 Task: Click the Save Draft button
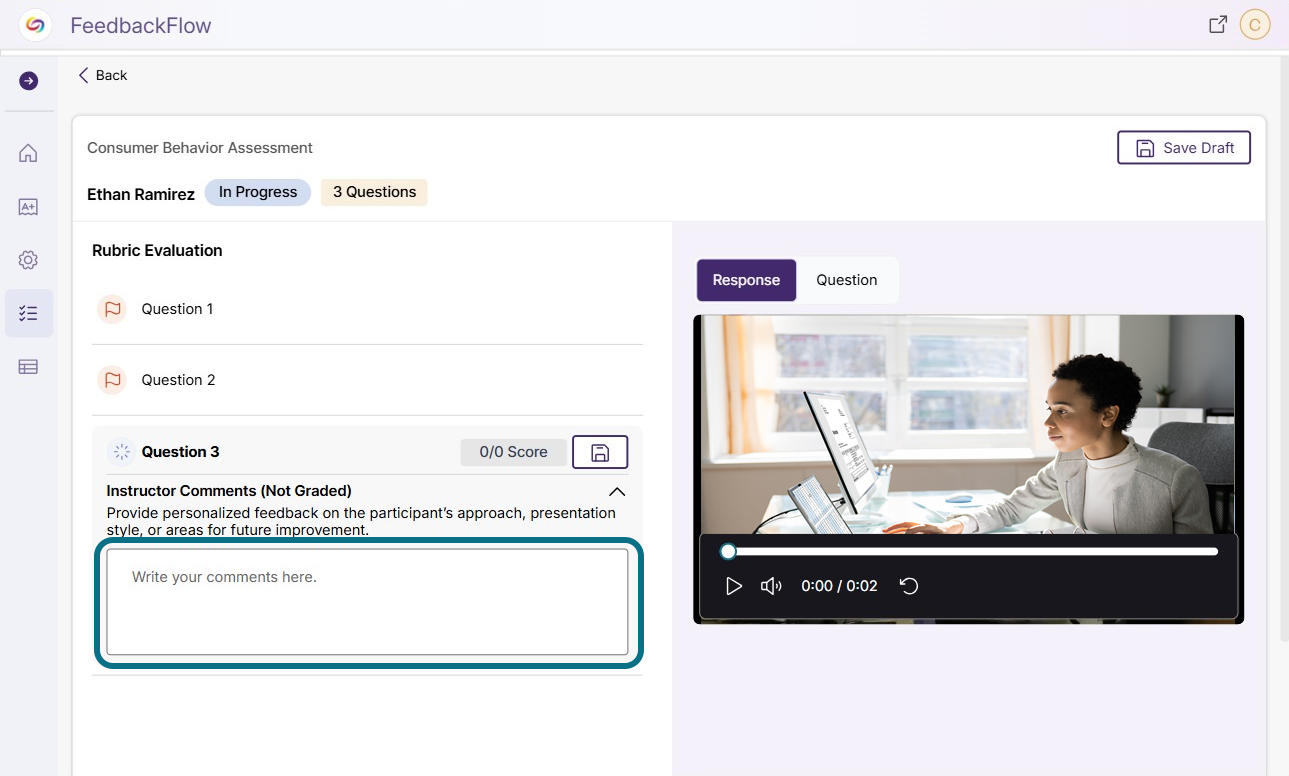[x=1184, y=148]
